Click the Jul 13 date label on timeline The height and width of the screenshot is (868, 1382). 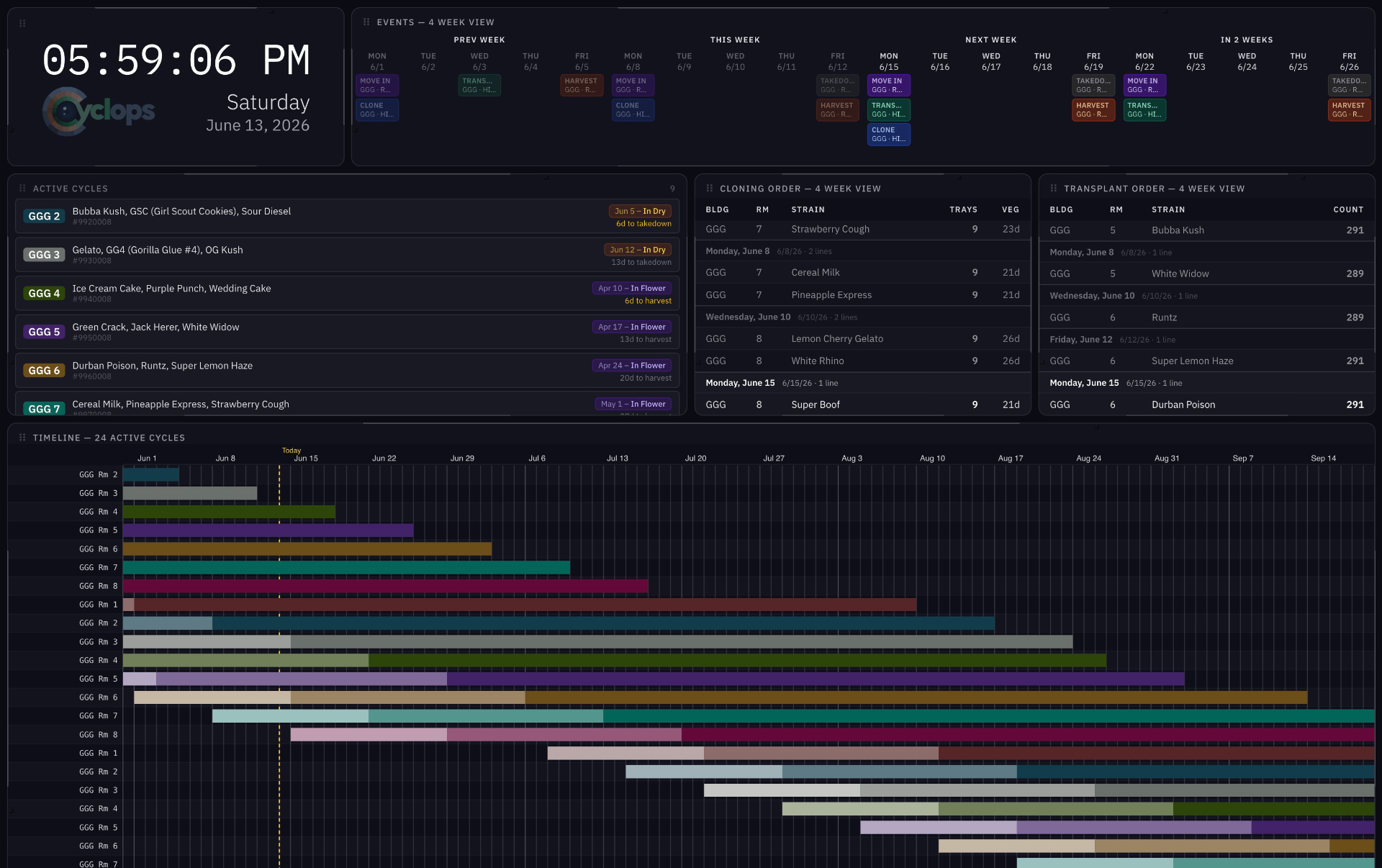617,458
